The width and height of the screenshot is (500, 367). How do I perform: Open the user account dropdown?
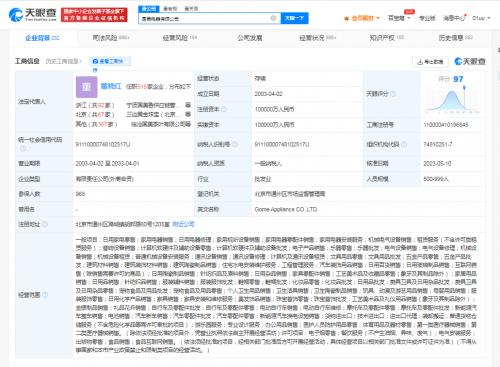(481, 18)
